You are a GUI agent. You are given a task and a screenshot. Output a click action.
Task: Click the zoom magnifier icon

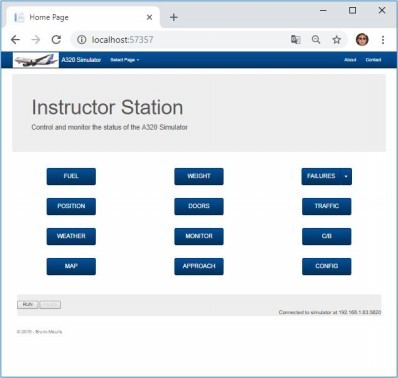coord(316,40)
